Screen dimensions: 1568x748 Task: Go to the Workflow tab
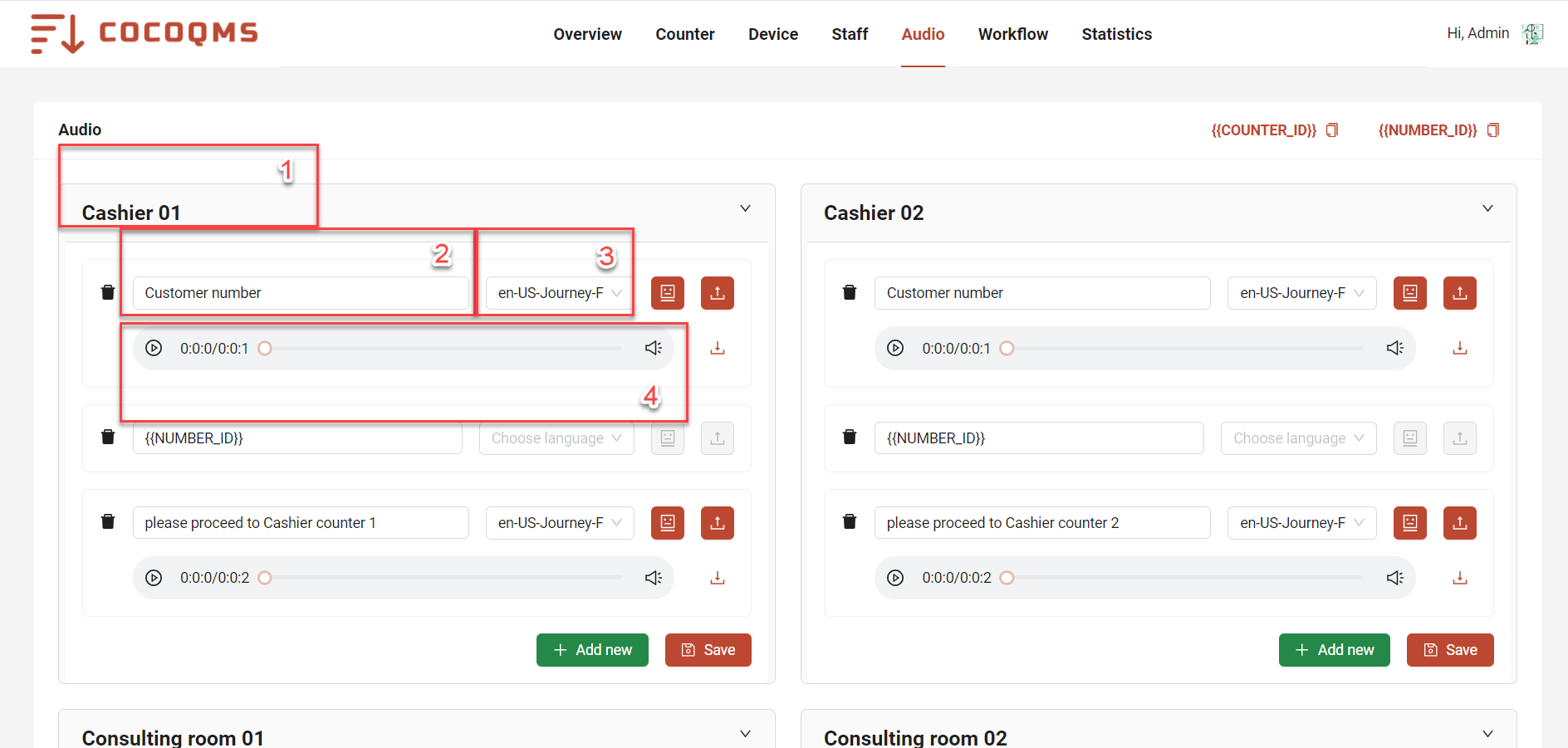coord(1012,34)
